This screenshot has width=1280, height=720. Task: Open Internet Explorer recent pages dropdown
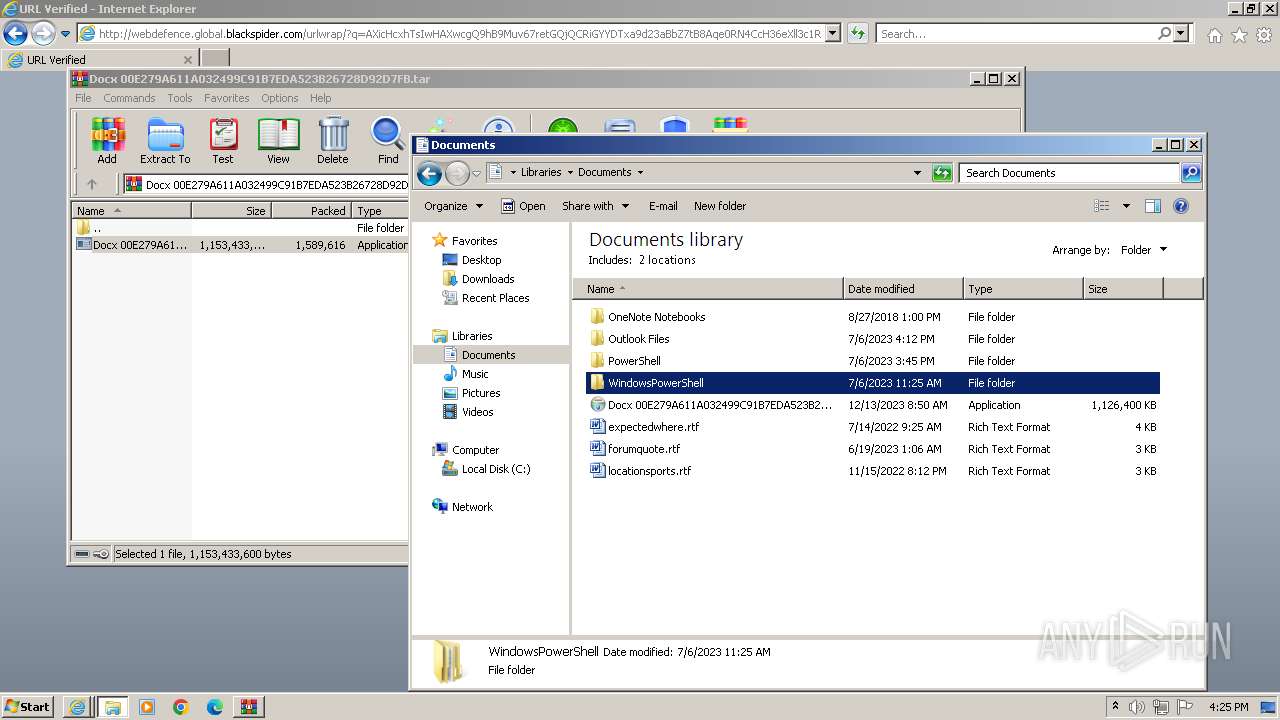click(65, 34)
